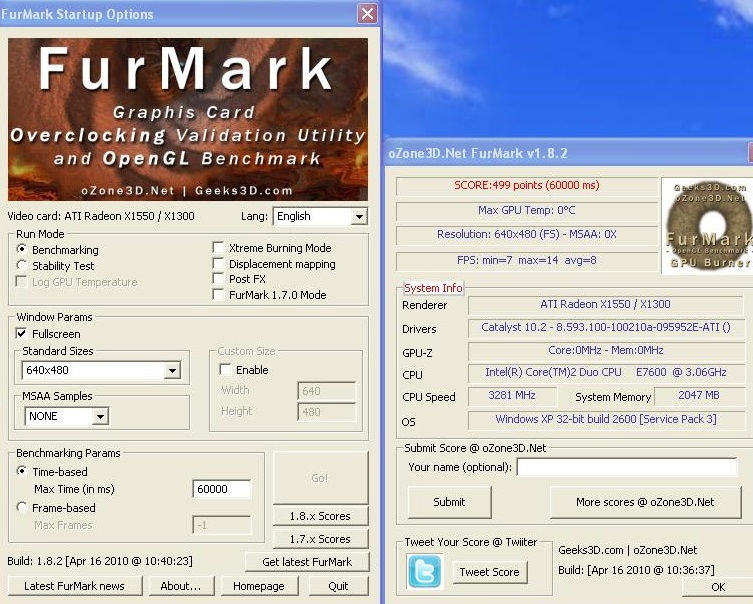Click Get latest FurMark button

(x=307, y=562)
